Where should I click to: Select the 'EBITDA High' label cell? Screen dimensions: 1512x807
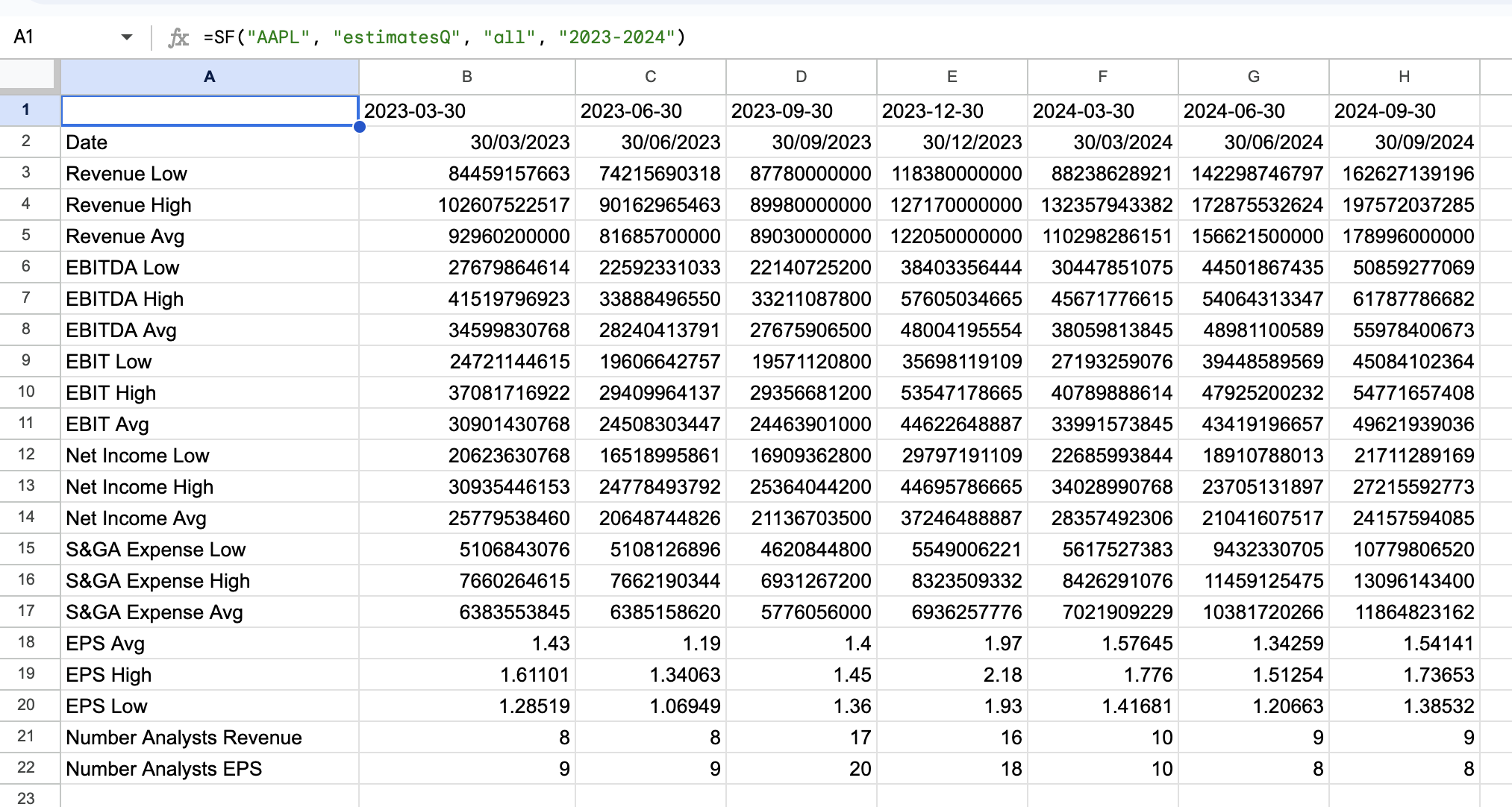click(x=210, y=298)
